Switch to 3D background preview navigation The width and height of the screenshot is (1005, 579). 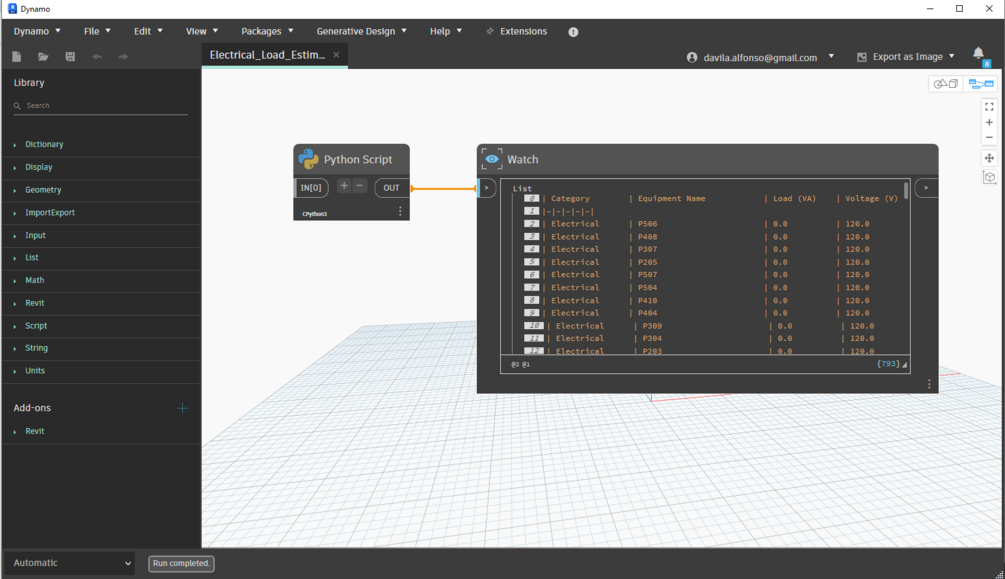[945, 84]
